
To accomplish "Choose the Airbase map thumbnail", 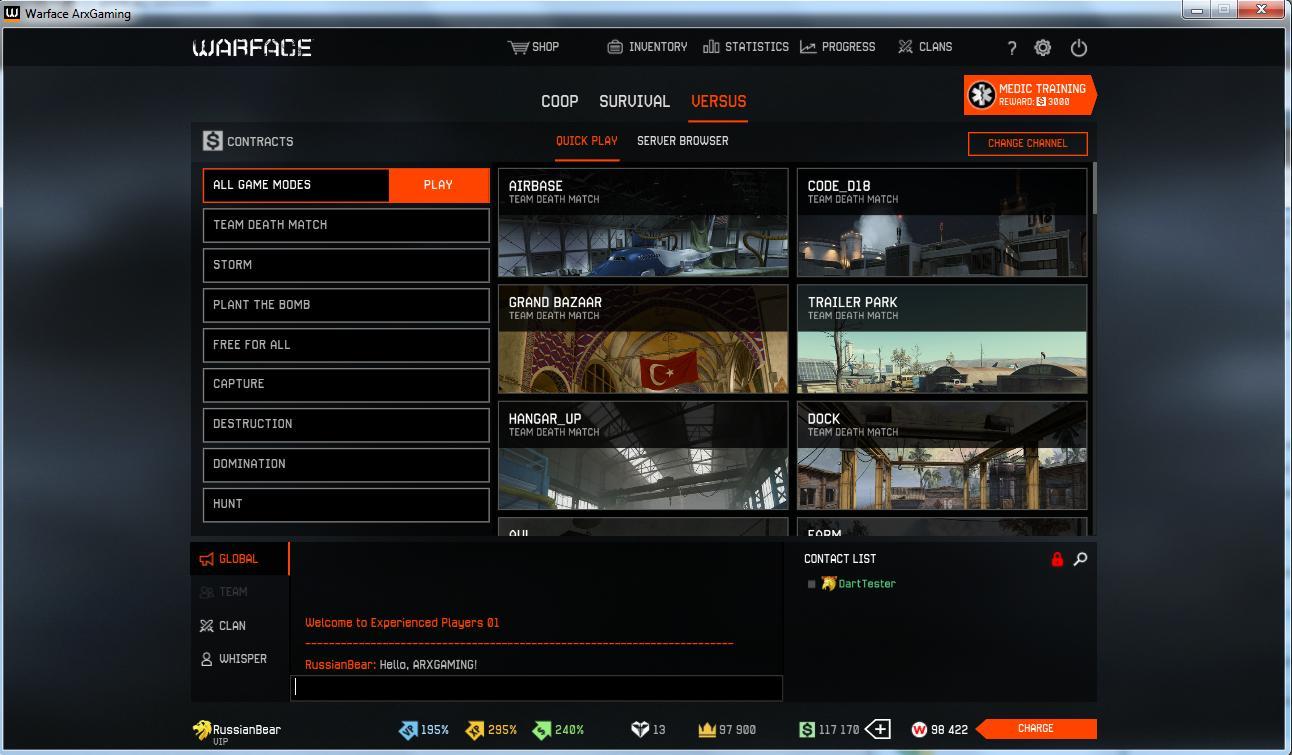I will (643, 222).
